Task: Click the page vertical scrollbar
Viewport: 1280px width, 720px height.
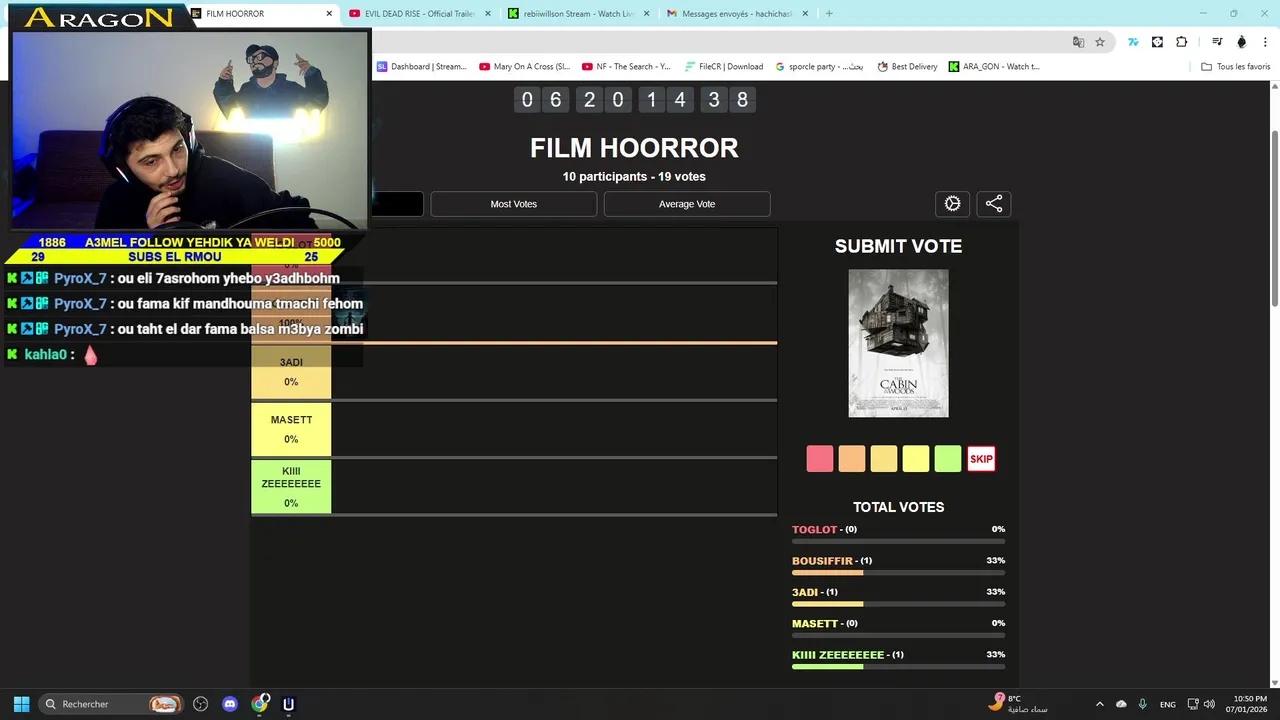Action: tap(1274, 218)
